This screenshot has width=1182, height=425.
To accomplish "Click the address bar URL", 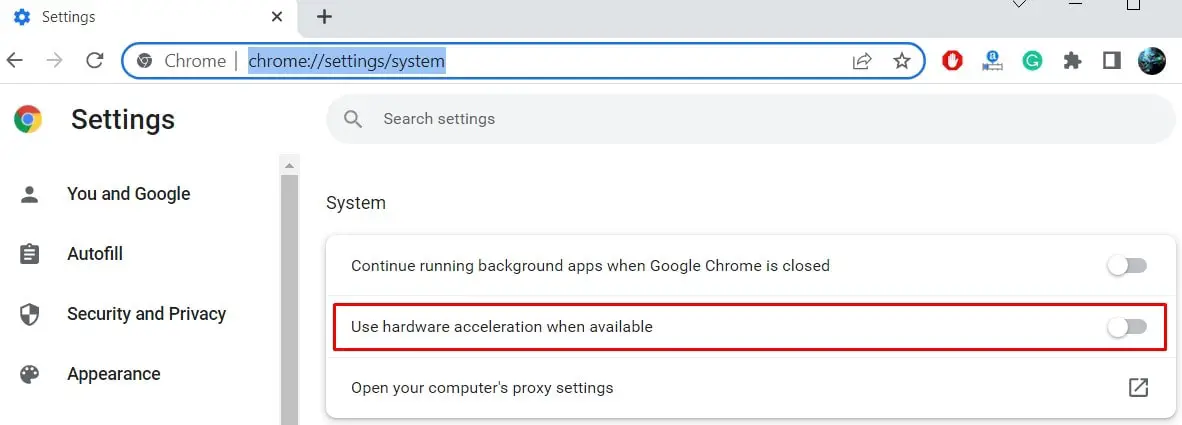I will (x=347, y=61).
